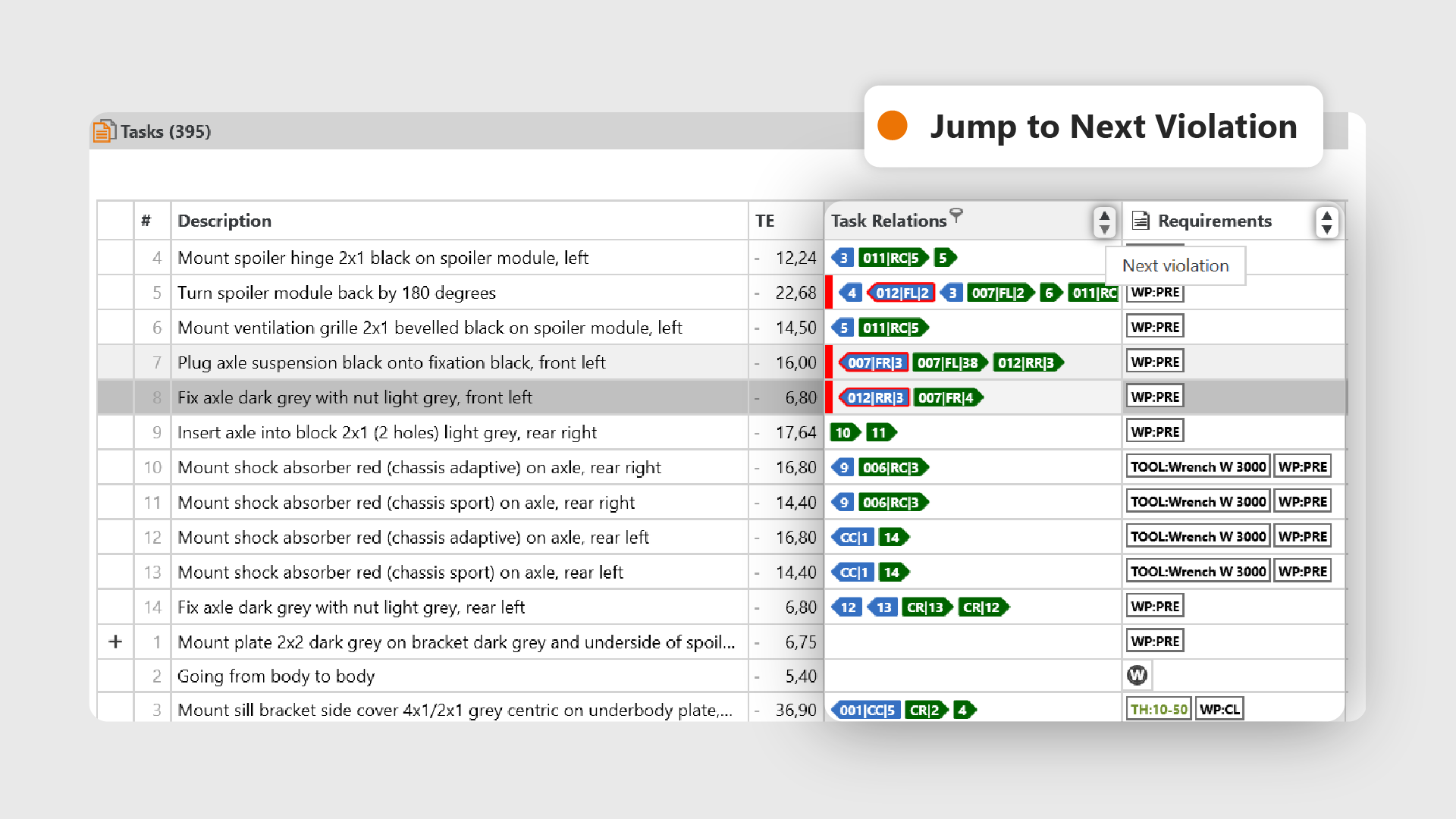Click the Tasks panel document icon
Image resolution: width=1456 pixels, height=819 pixels.
coord(104,131)
